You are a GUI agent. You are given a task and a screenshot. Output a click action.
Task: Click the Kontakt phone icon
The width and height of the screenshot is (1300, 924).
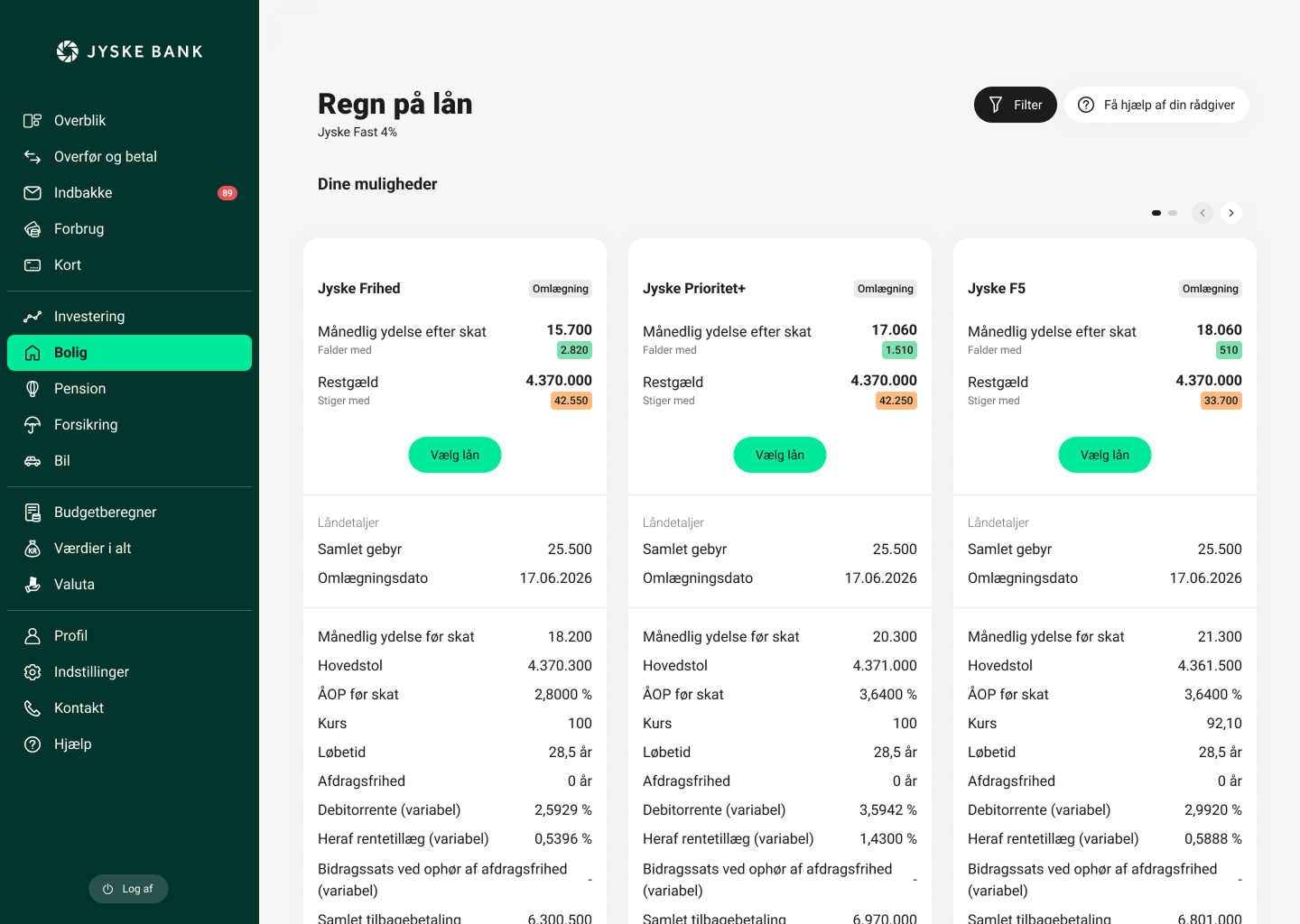point(32,708)
